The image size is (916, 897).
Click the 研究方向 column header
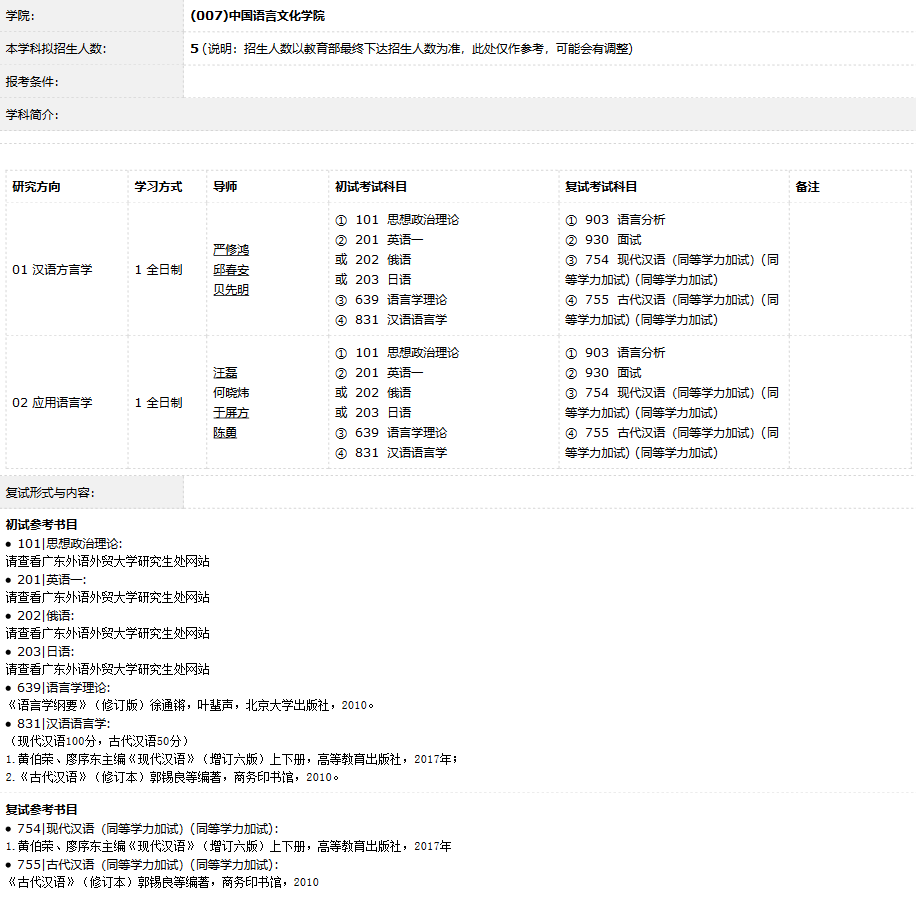coord(36,187)
